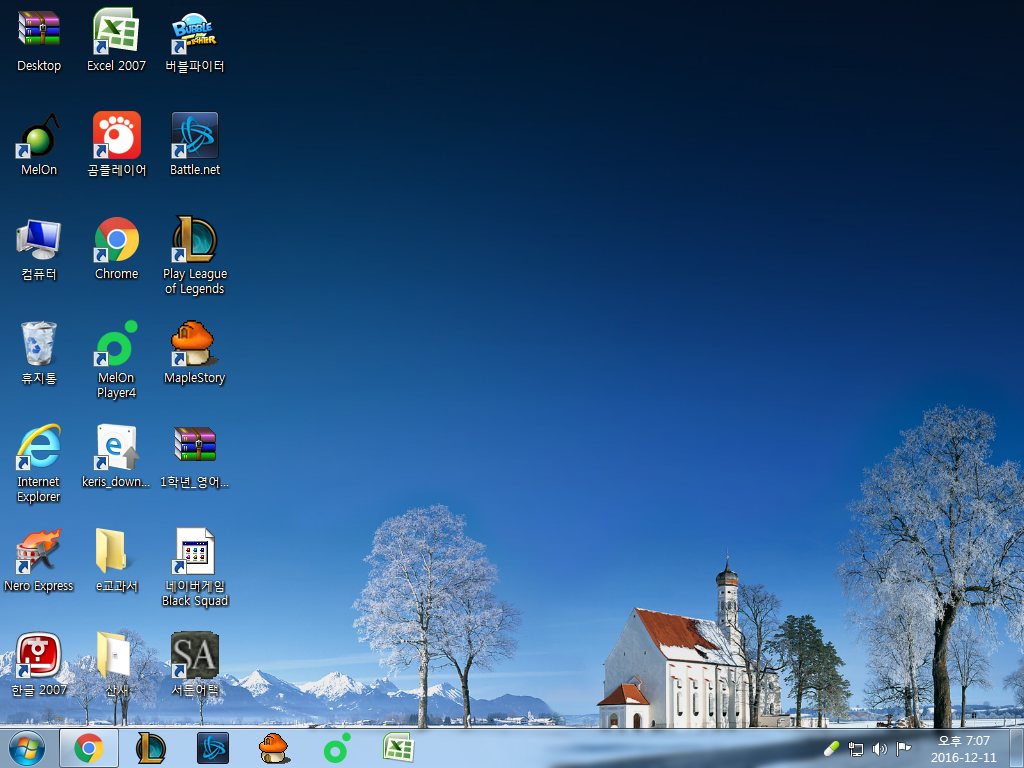The height and width of the screenshot is (768, 1024).
Task: Open the Windows Start menu button
Action: [26, 747]
